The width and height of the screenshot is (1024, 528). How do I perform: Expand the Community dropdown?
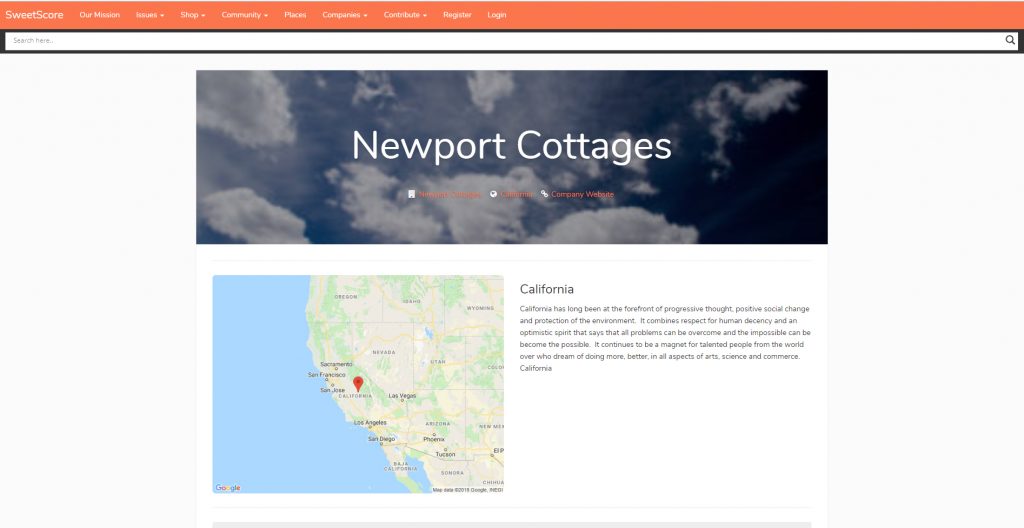pyautogui.click(x=244, y=15)
